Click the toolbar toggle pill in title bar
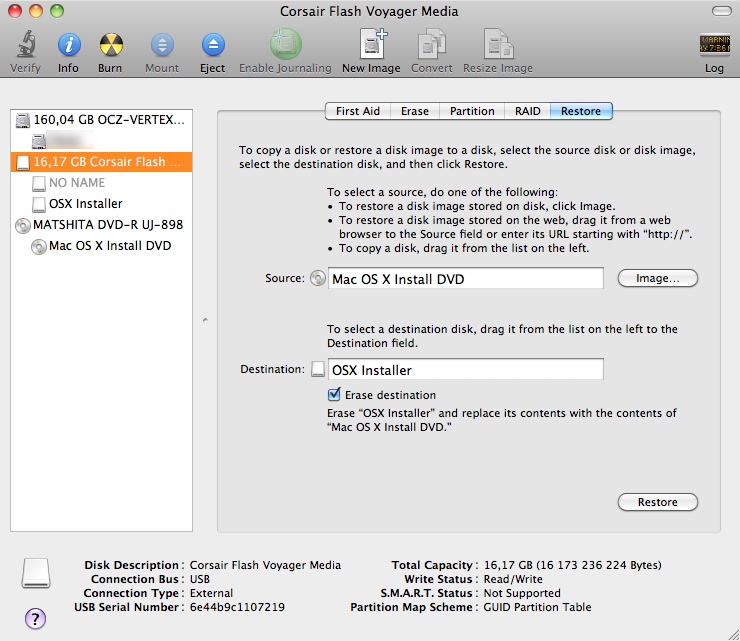The height and width of the screenshot is (641, 740). pyautogui.click(x=722, y=11)
